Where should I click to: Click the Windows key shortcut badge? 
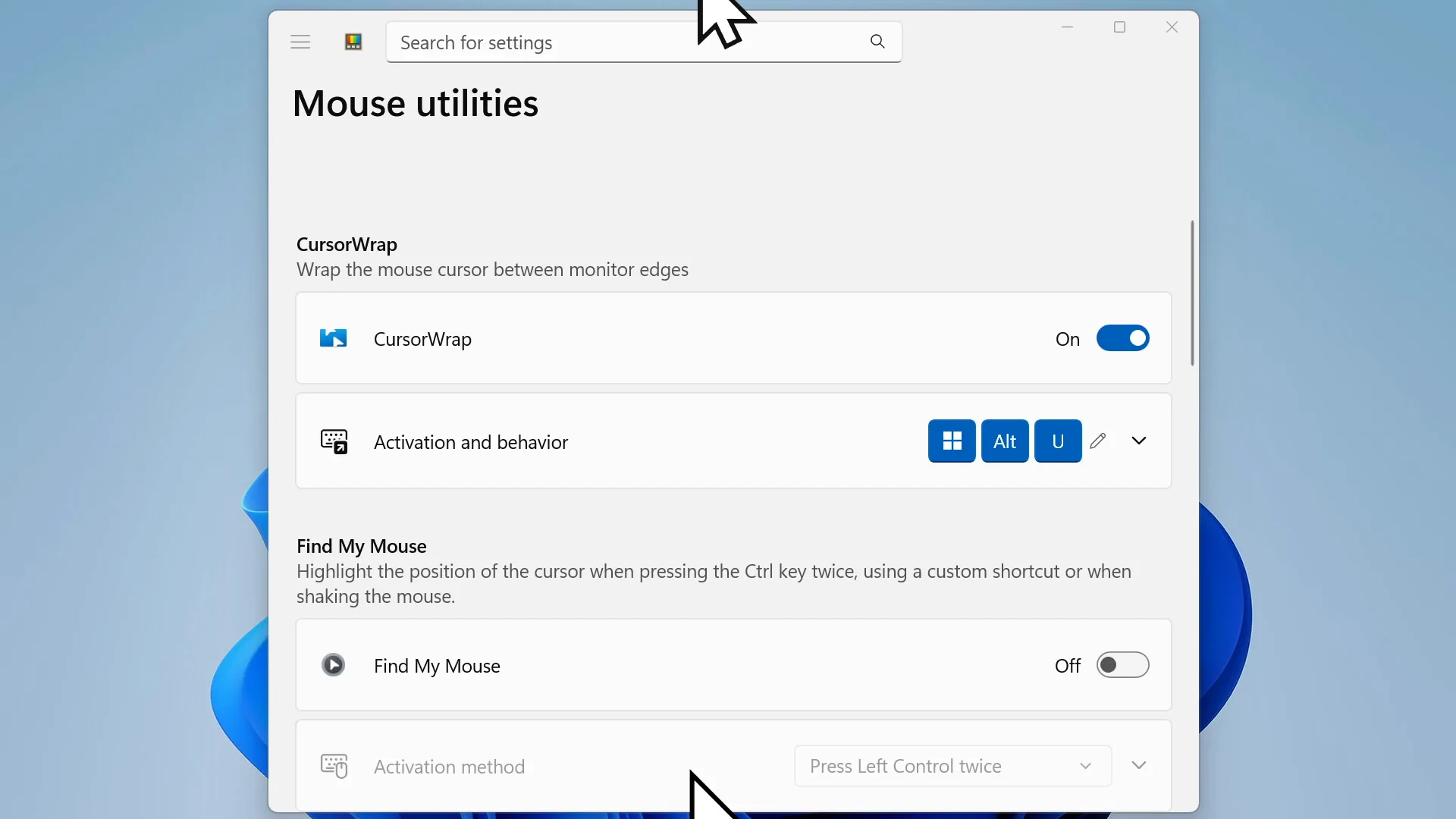[952, 441]
